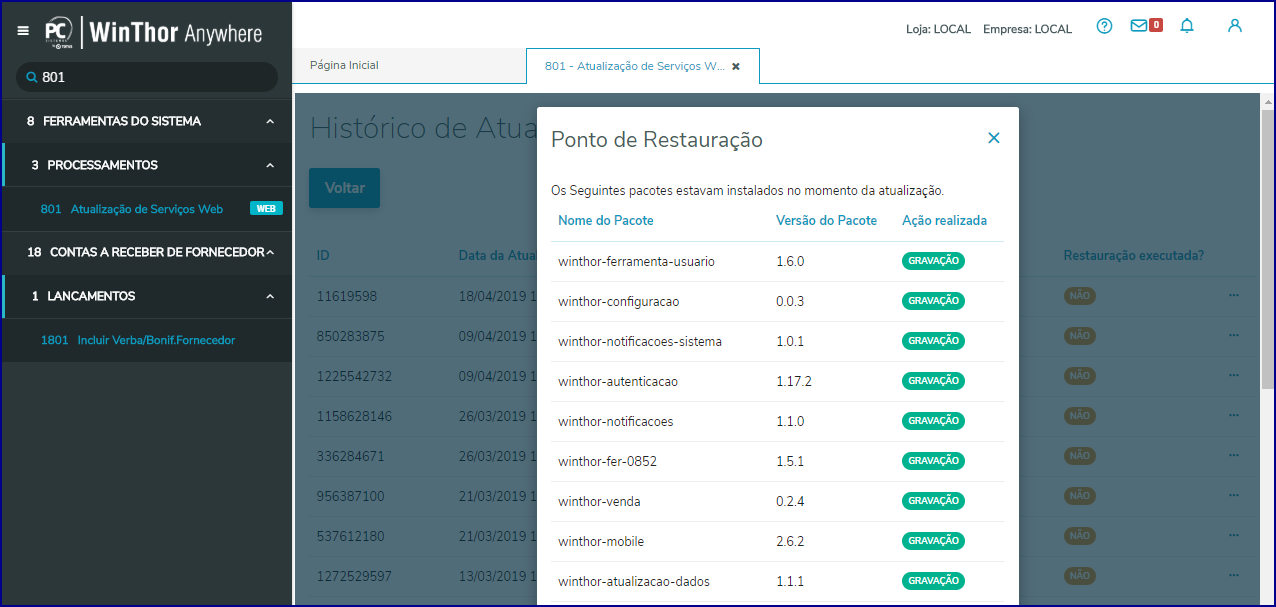Open options menu for row 956387100
1276x607 pixels.
coord(1234,495)
